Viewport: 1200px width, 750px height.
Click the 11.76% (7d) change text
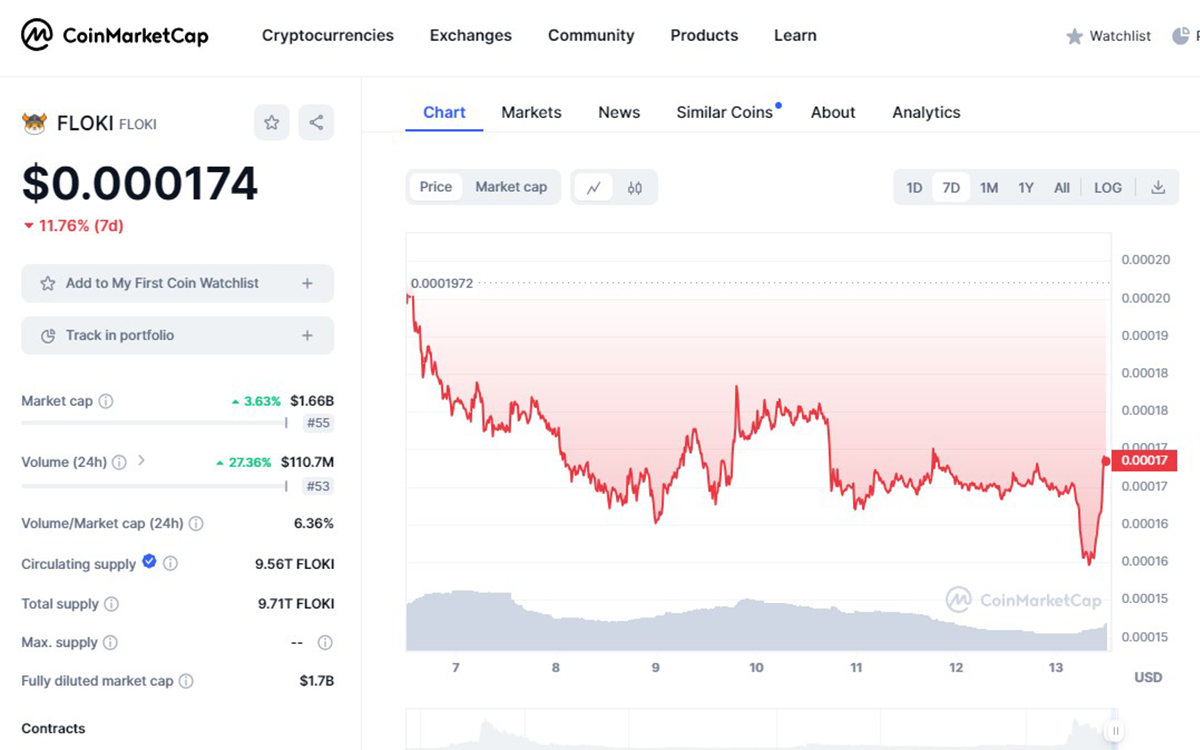[x=73, y=226]
